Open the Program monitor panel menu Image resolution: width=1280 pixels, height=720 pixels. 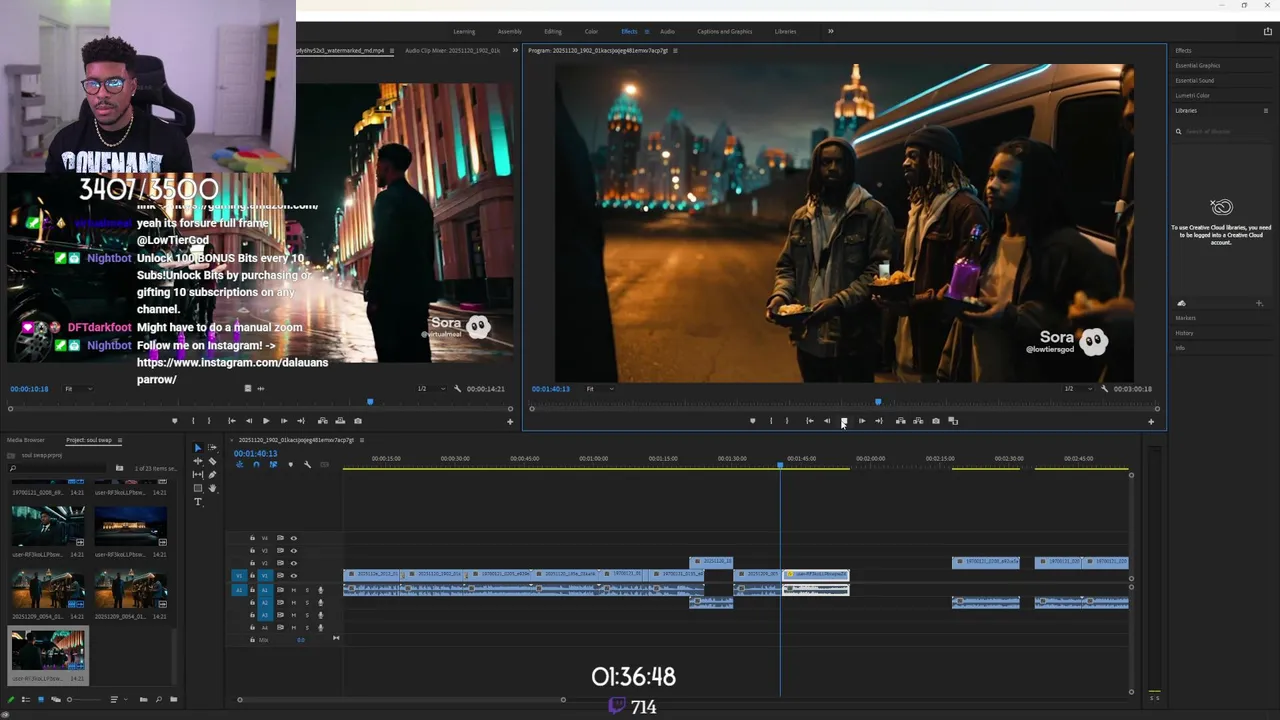pyautogui.click(x=675, y=50)
